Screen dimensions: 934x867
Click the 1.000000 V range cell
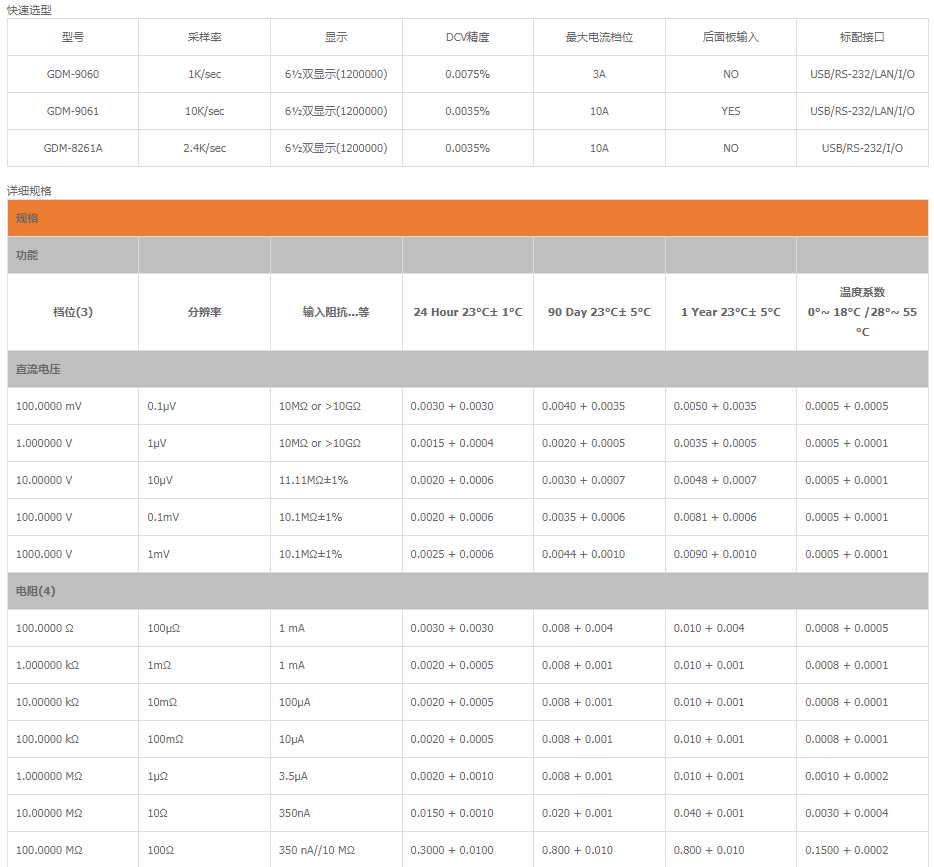[73, 443]
